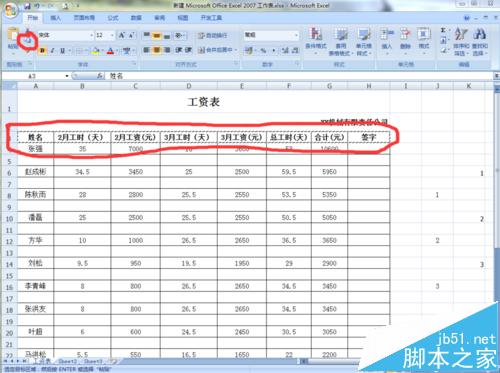Click the Increase Font Size icon
The height and width of the screenshot is (373, 500).
click(122, 35)
